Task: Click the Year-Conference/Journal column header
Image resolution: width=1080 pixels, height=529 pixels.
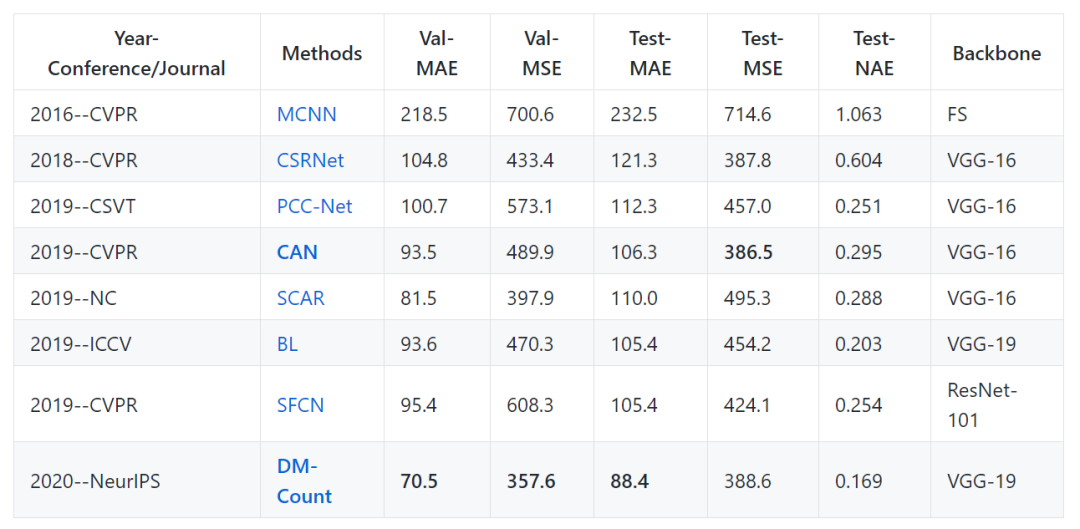Action: click(x=137, y=53)
